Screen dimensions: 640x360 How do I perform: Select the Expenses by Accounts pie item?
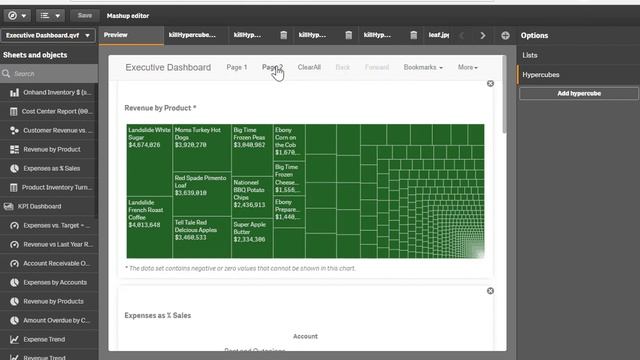point(49,282)
